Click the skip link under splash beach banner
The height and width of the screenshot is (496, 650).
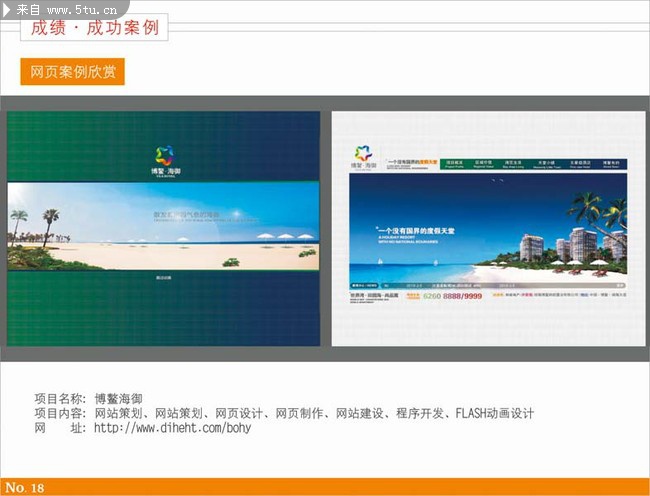point(164,275)
